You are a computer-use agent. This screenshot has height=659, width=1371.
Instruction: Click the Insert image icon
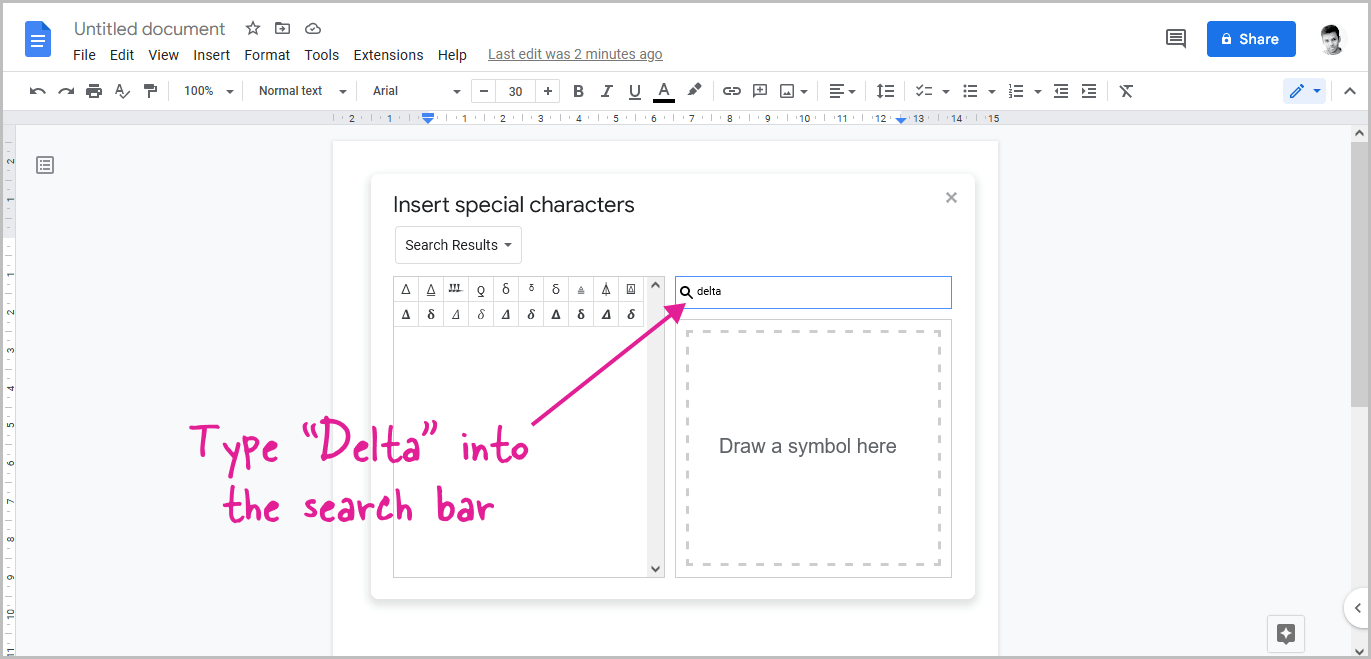pos(787,91)
